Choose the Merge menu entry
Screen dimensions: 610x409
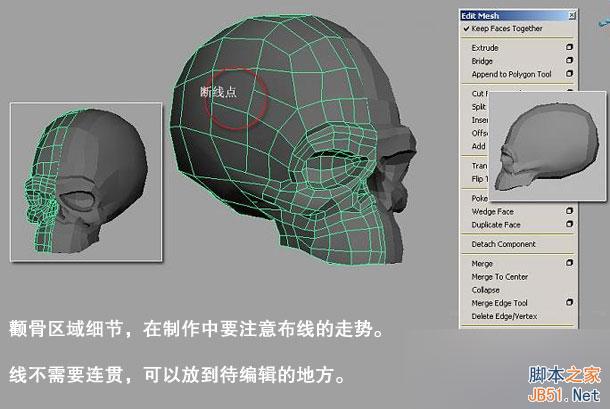[482, 264]
